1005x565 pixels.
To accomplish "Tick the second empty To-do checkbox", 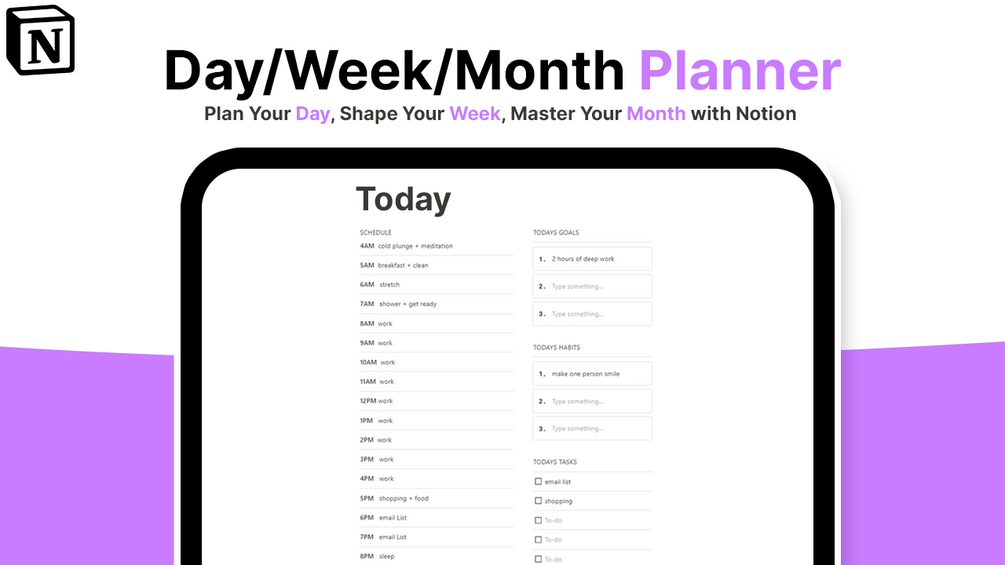I will point(538,539).
